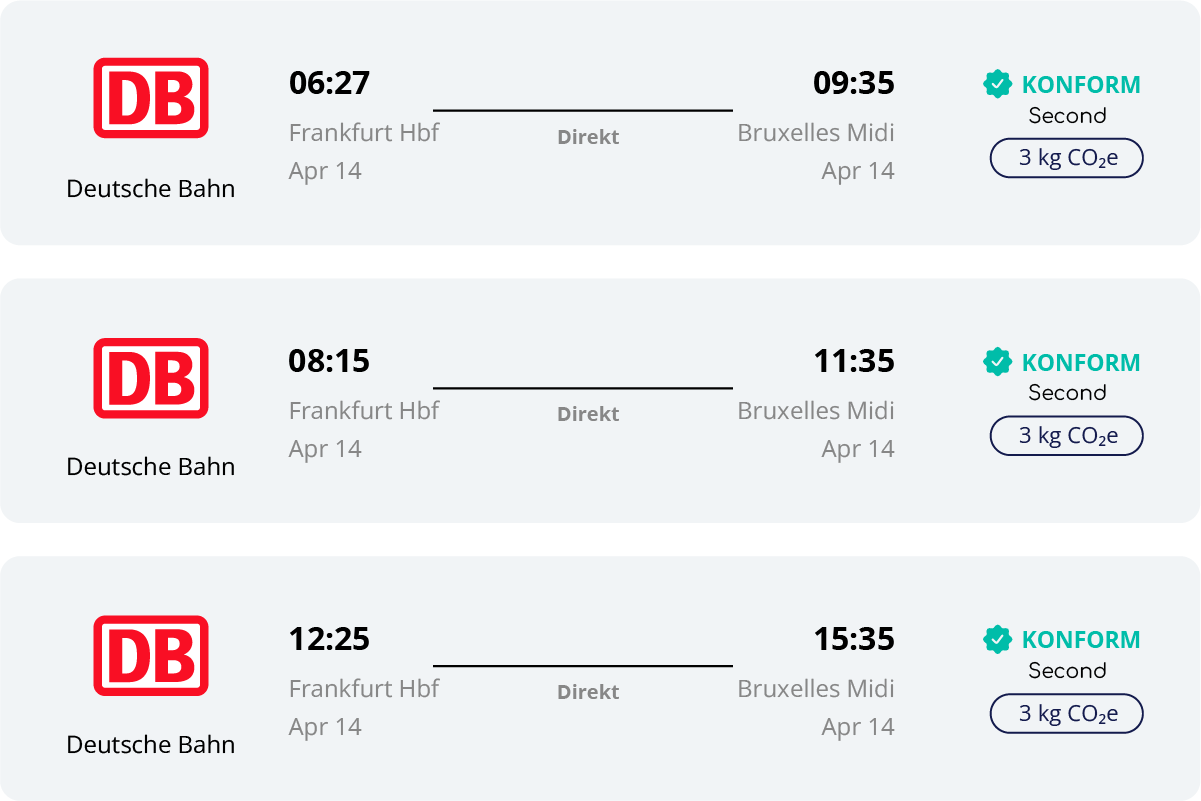1201x801 pixels.
Task: Choose the train departing at 12:25
Action: point(600,678)
